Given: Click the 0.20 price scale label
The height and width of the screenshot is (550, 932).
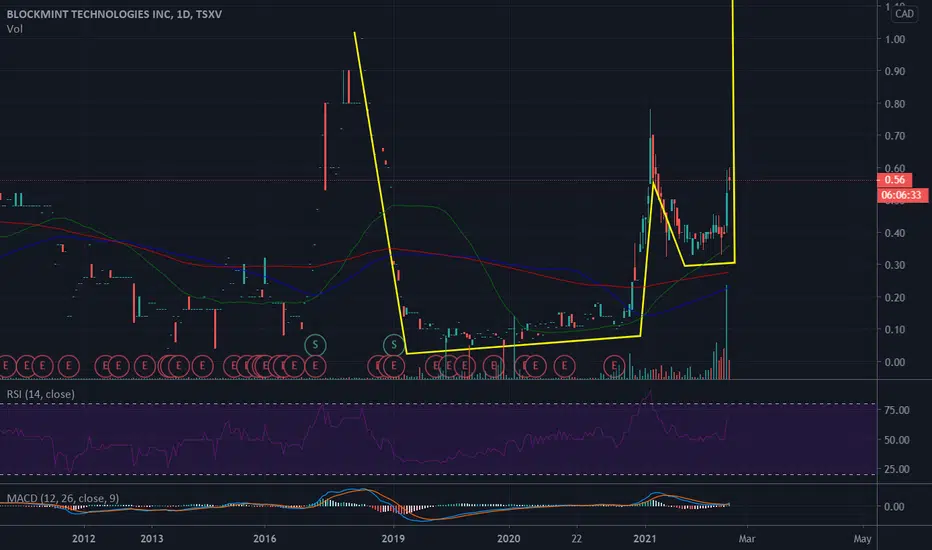Looking at the screenshot, I should (x=895, y=298).
